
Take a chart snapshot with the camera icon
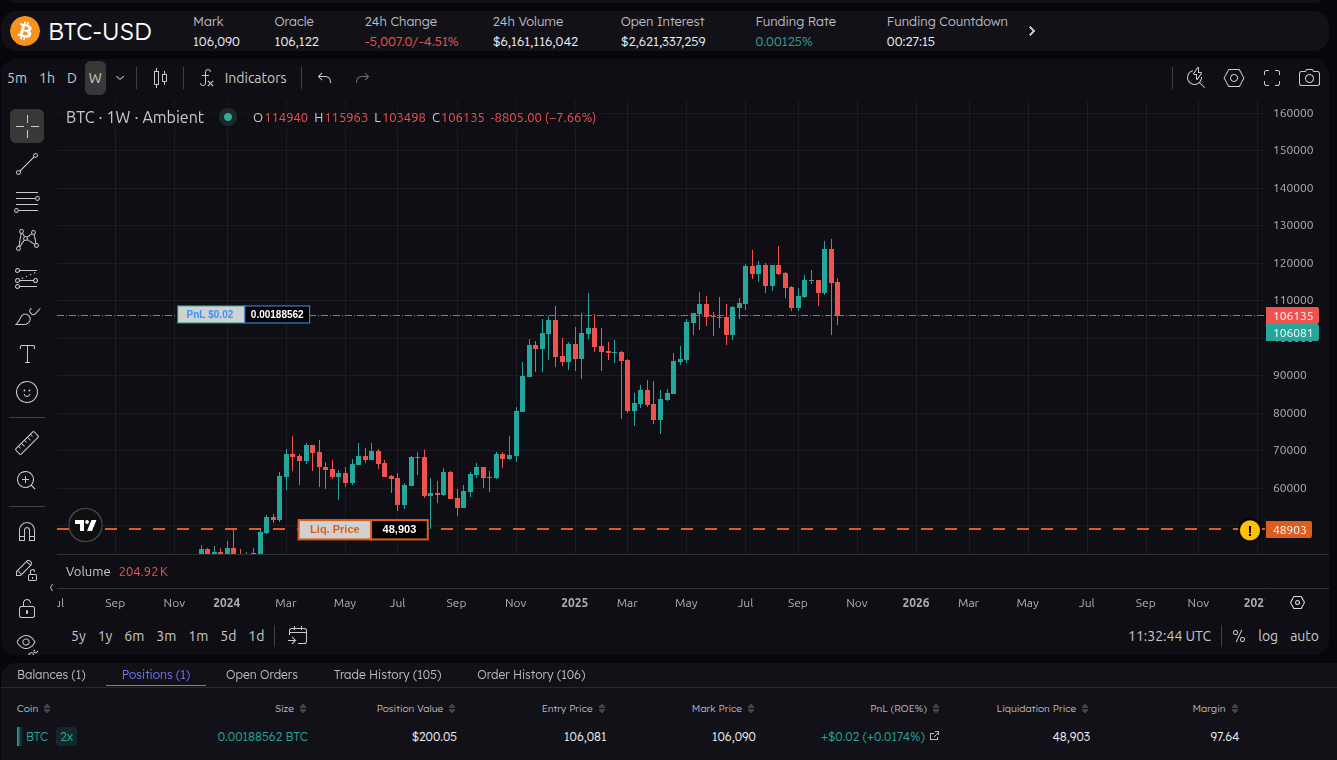[1309, 77]
